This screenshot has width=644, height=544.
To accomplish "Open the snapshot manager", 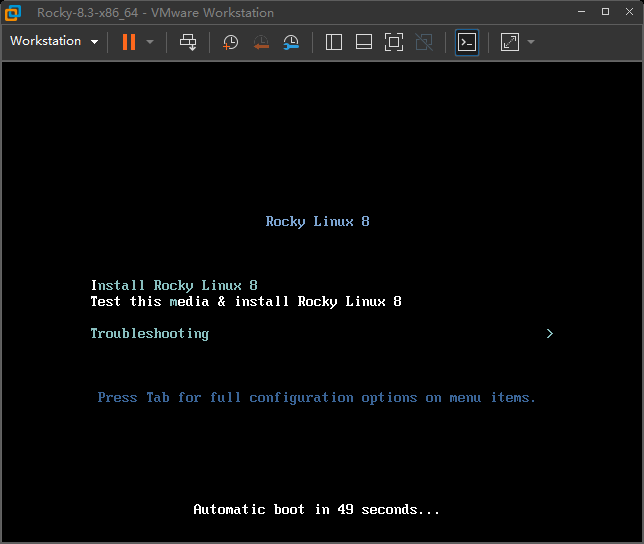I will coord(291,42).
